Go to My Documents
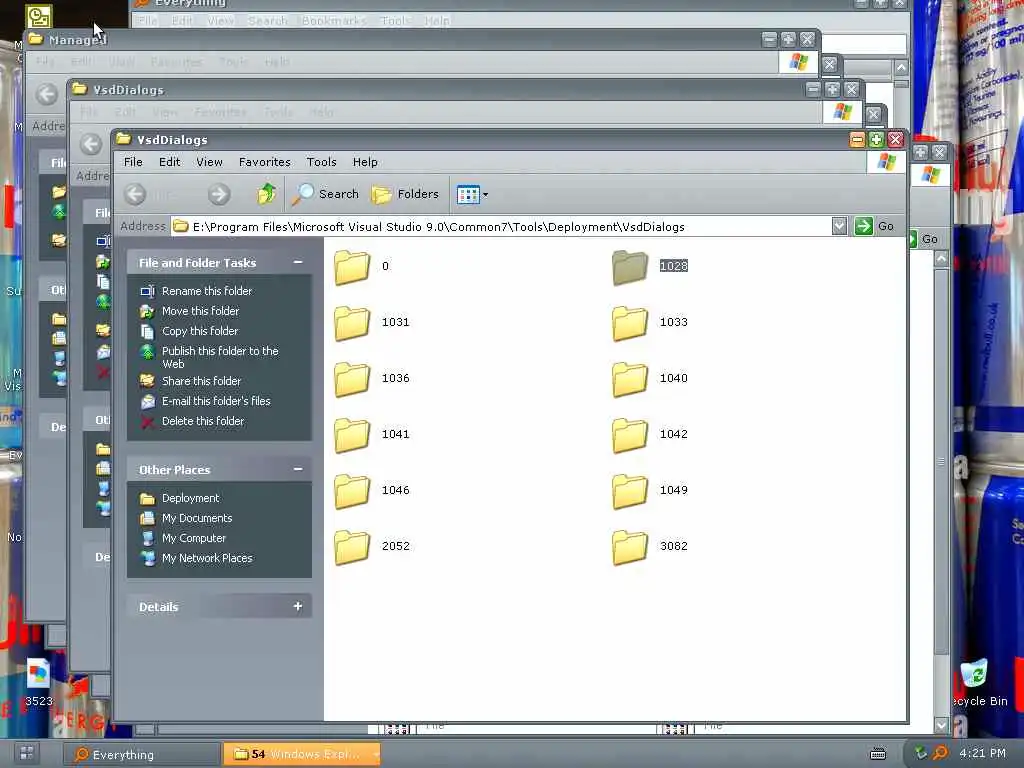1024x768 pixels. coord(197,519)
